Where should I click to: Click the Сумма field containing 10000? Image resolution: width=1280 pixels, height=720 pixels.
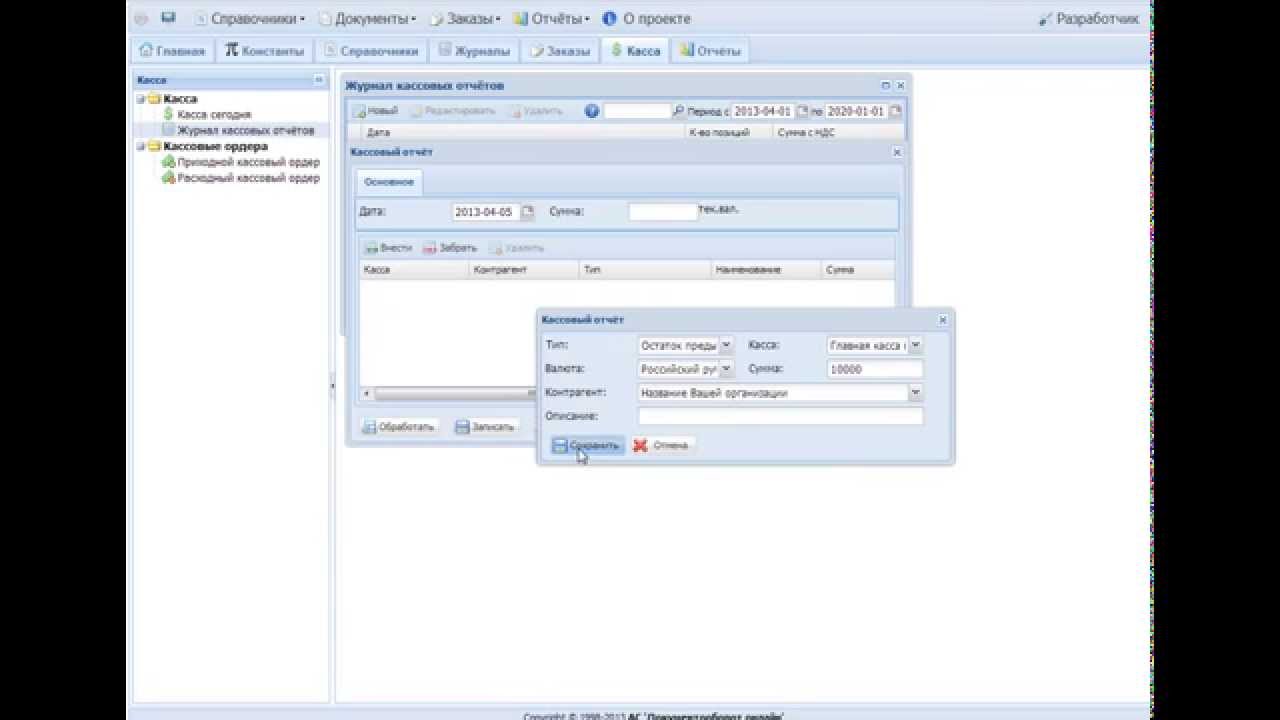coord(875,369)
